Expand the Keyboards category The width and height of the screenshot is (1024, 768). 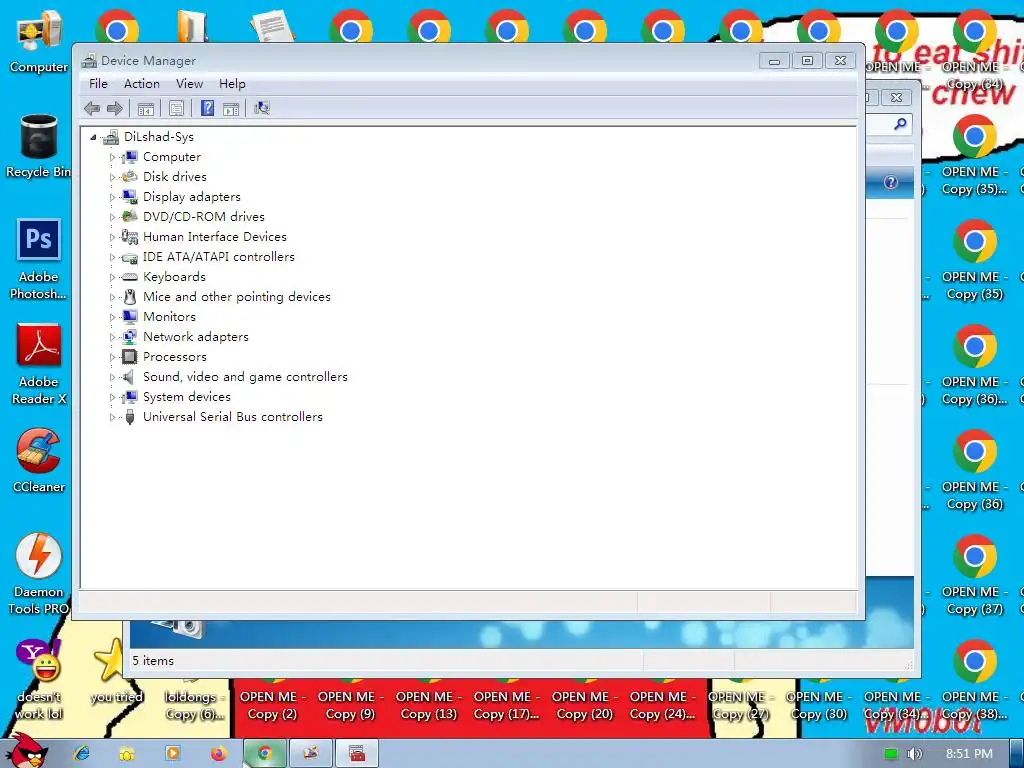(112, 277)
